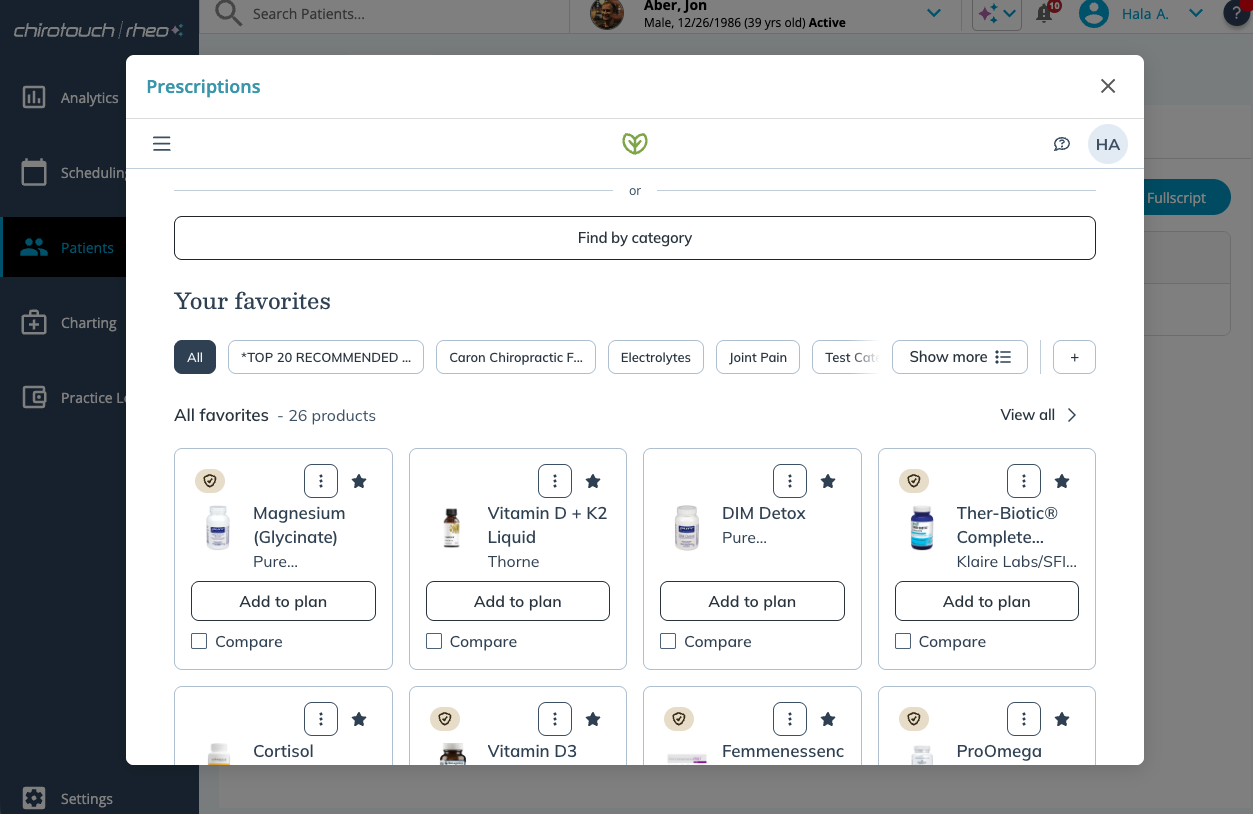Expand the patient Aber, Jon dropdown
Image resolution: width=1253 pixels, height=814 pixels.
click(933, 13)
